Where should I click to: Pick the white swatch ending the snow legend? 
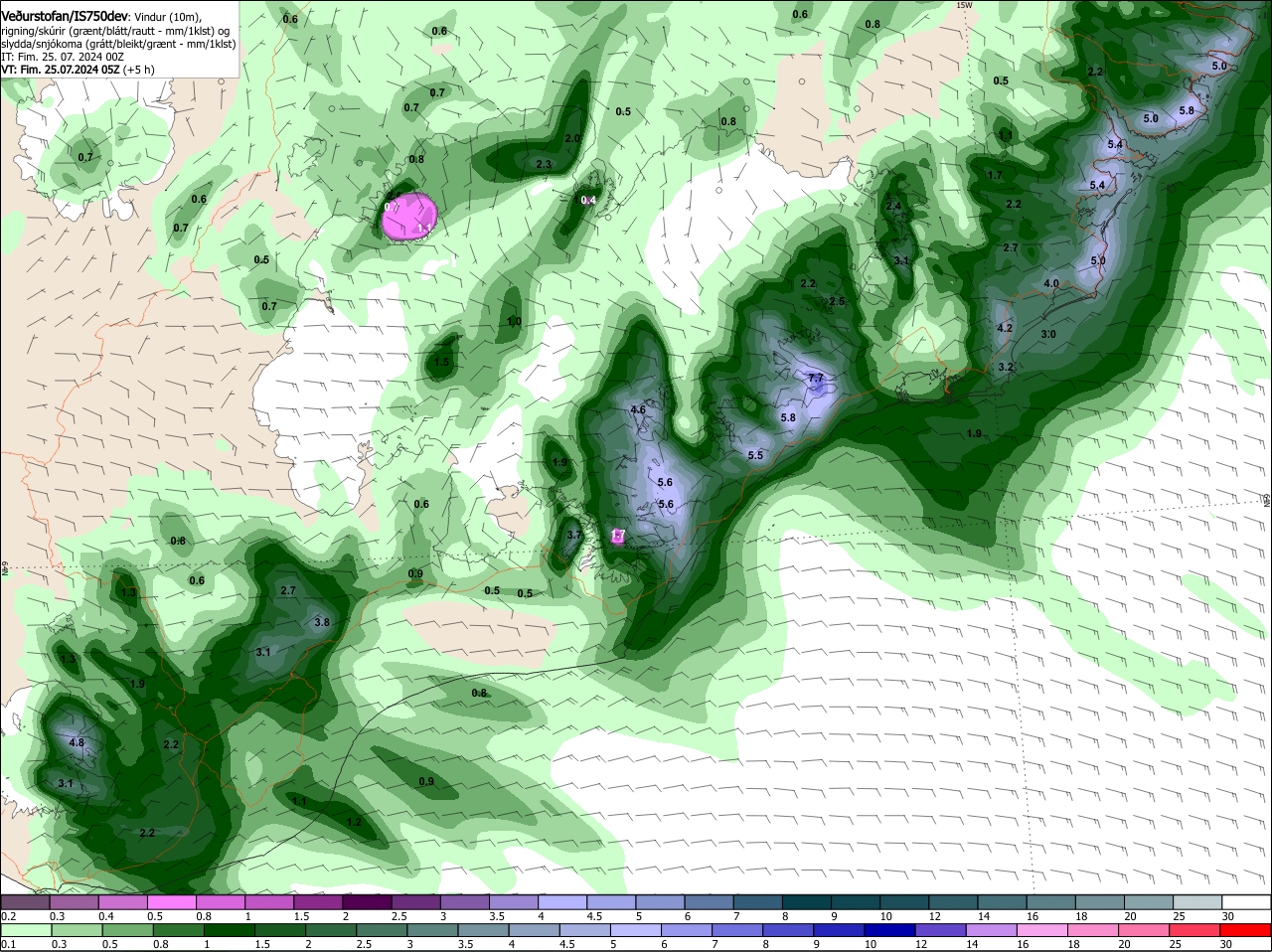(x=1246, y=902)
